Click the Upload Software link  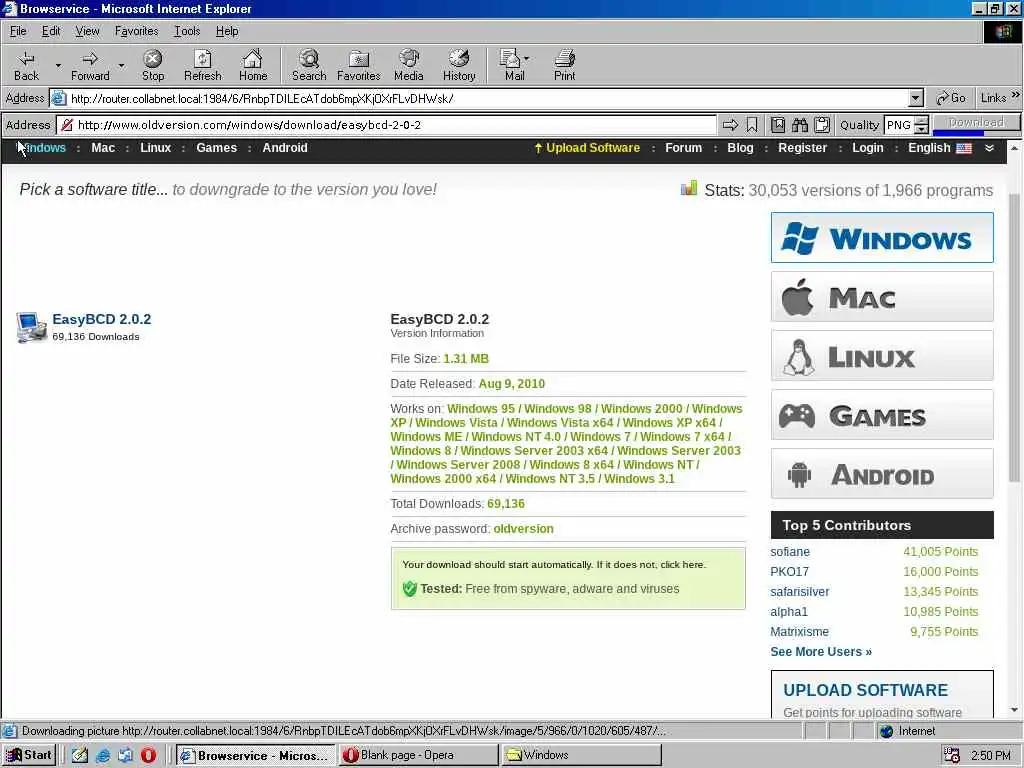click(587, 148)
